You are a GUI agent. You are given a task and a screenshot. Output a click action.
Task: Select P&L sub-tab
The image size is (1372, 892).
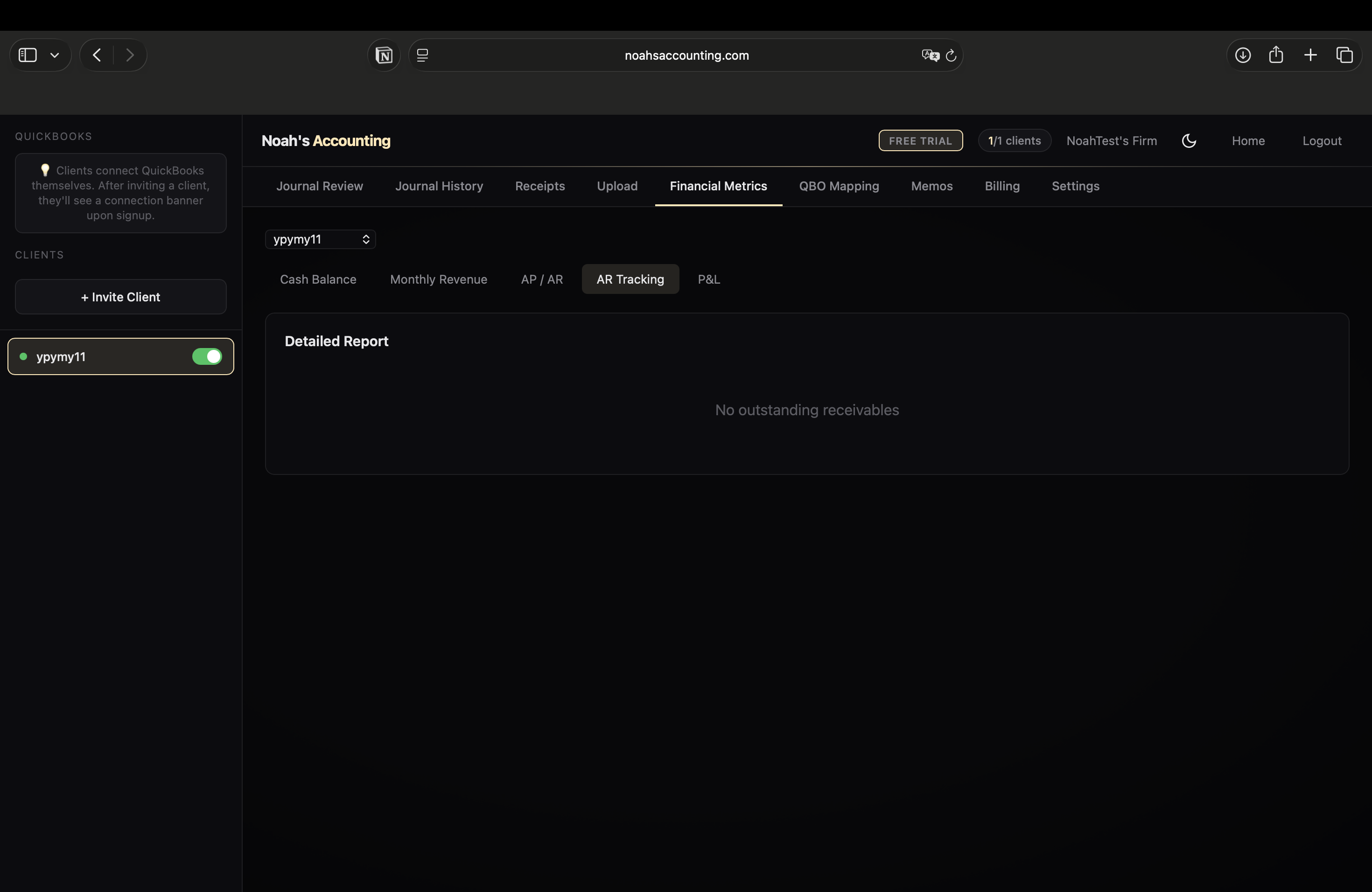point(708,279)
